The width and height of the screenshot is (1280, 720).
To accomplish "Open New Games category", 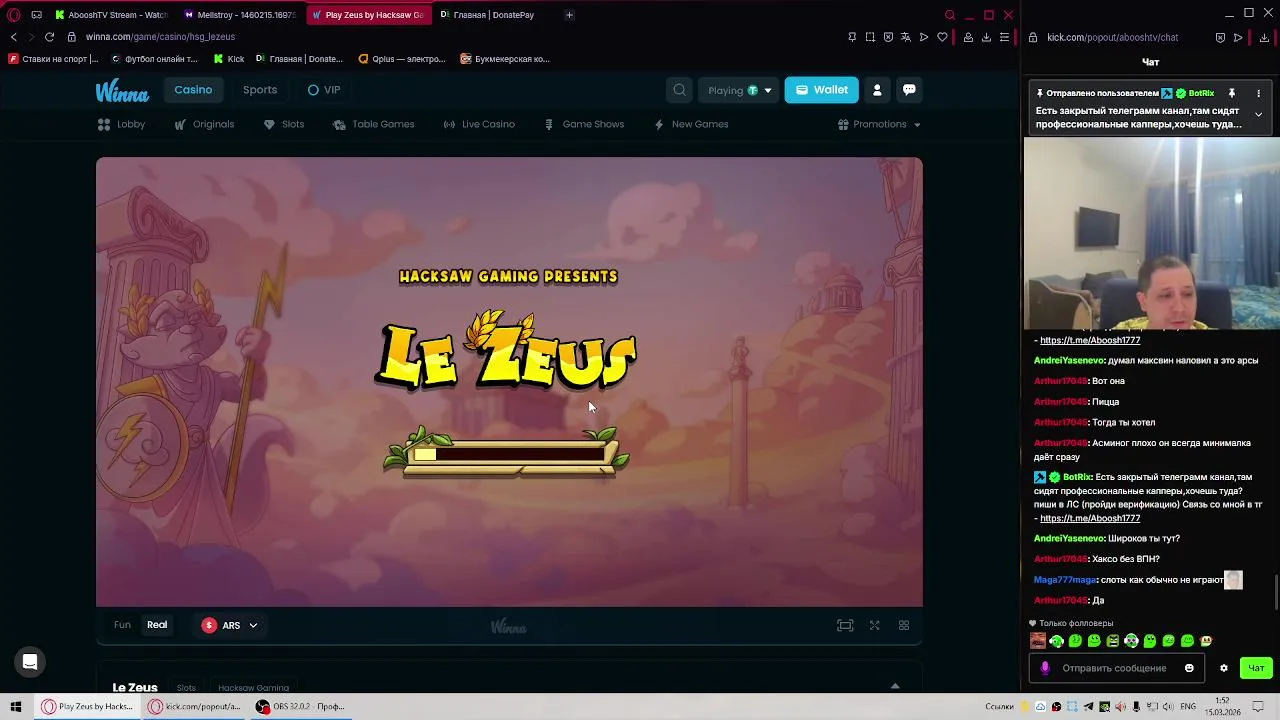I will [x=690, y=124].
